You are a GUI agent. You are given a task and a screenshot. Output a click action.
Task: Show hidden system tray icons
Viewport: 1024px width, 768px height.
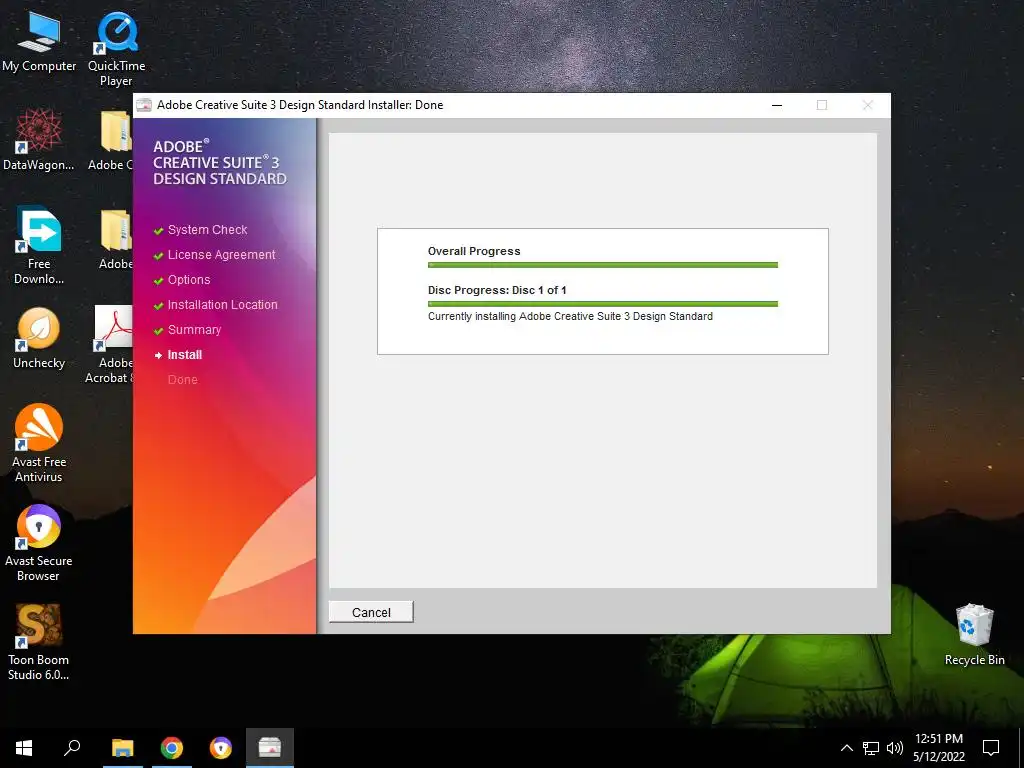click(x=846, y=748)
